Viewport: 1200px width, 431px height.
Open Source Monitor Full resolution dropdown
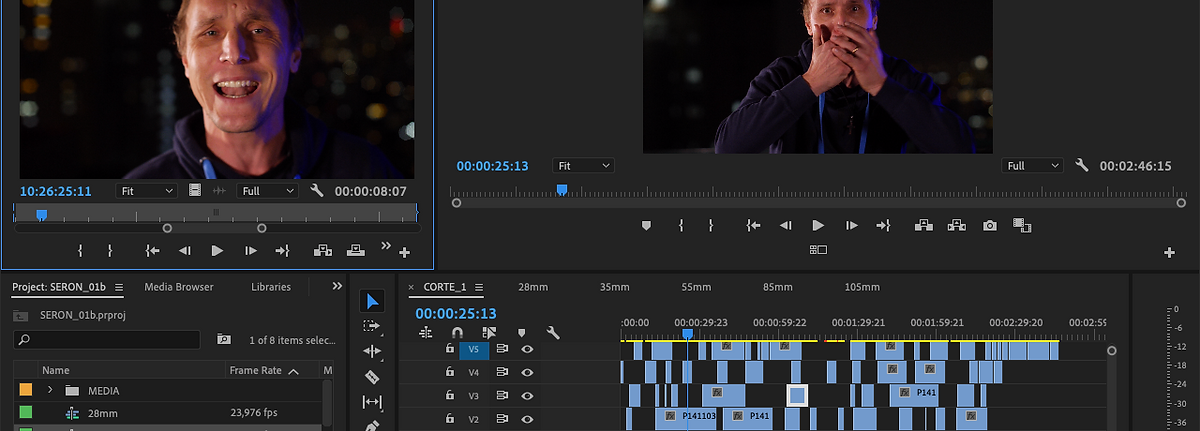267,190
